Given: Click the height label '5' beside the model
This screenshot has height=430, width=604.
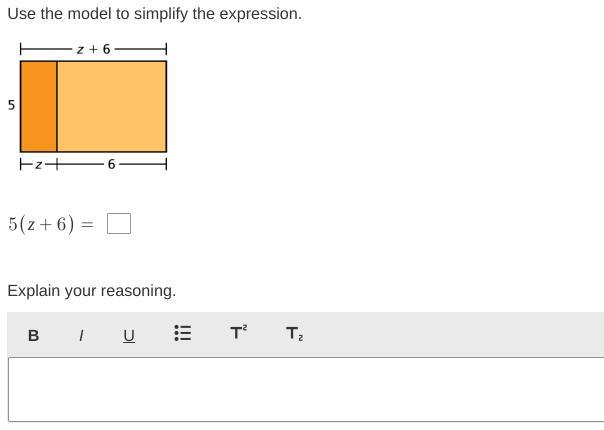Looking at the screenshot, I should 11,105.
